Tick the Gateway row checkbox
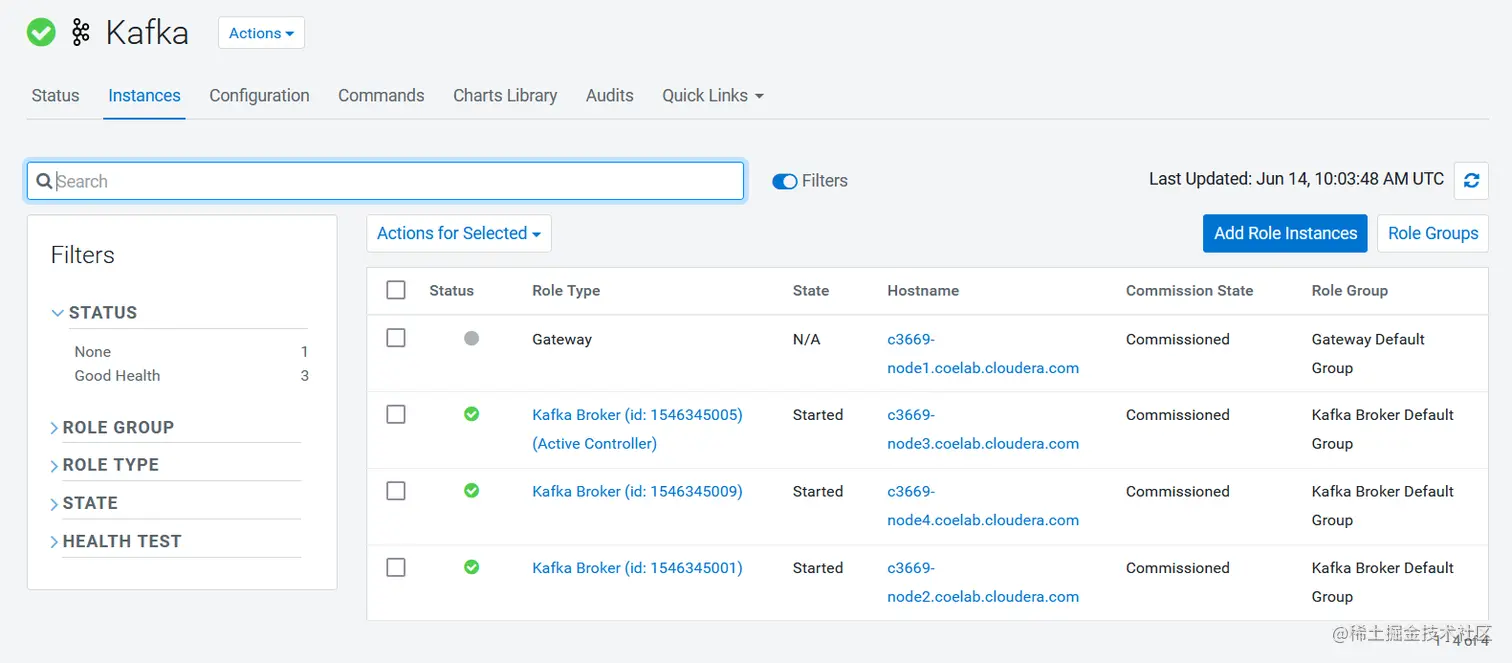The height and width of the screenshot is (663, 1512). (396, 338)
